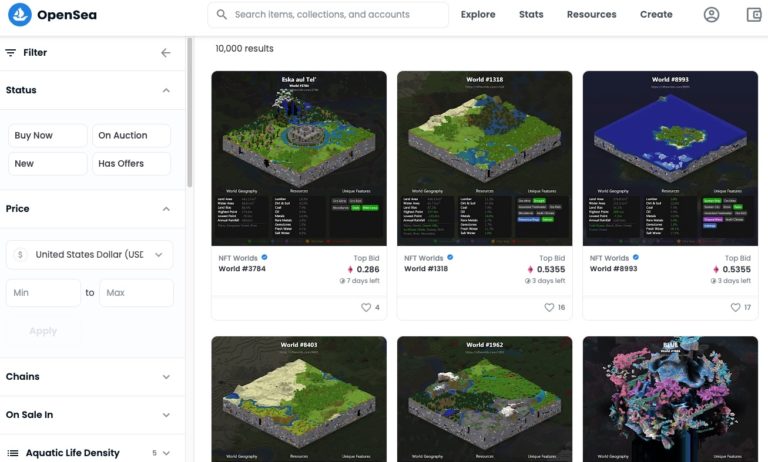Open the United States Dollar currency dropdown
Image resolution: width=768 pixels, height=462 pixels.
click(x=90, y=255)
